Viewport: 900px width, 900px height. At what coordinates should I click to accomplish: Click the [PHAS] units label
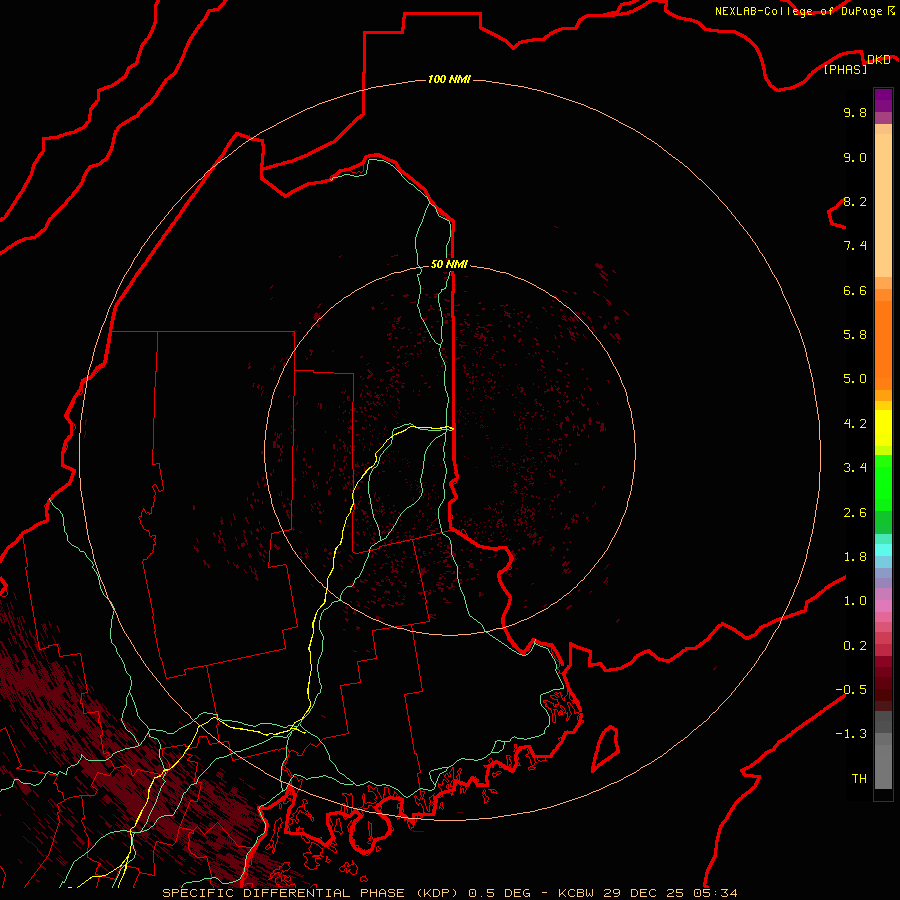pos(845,70)
